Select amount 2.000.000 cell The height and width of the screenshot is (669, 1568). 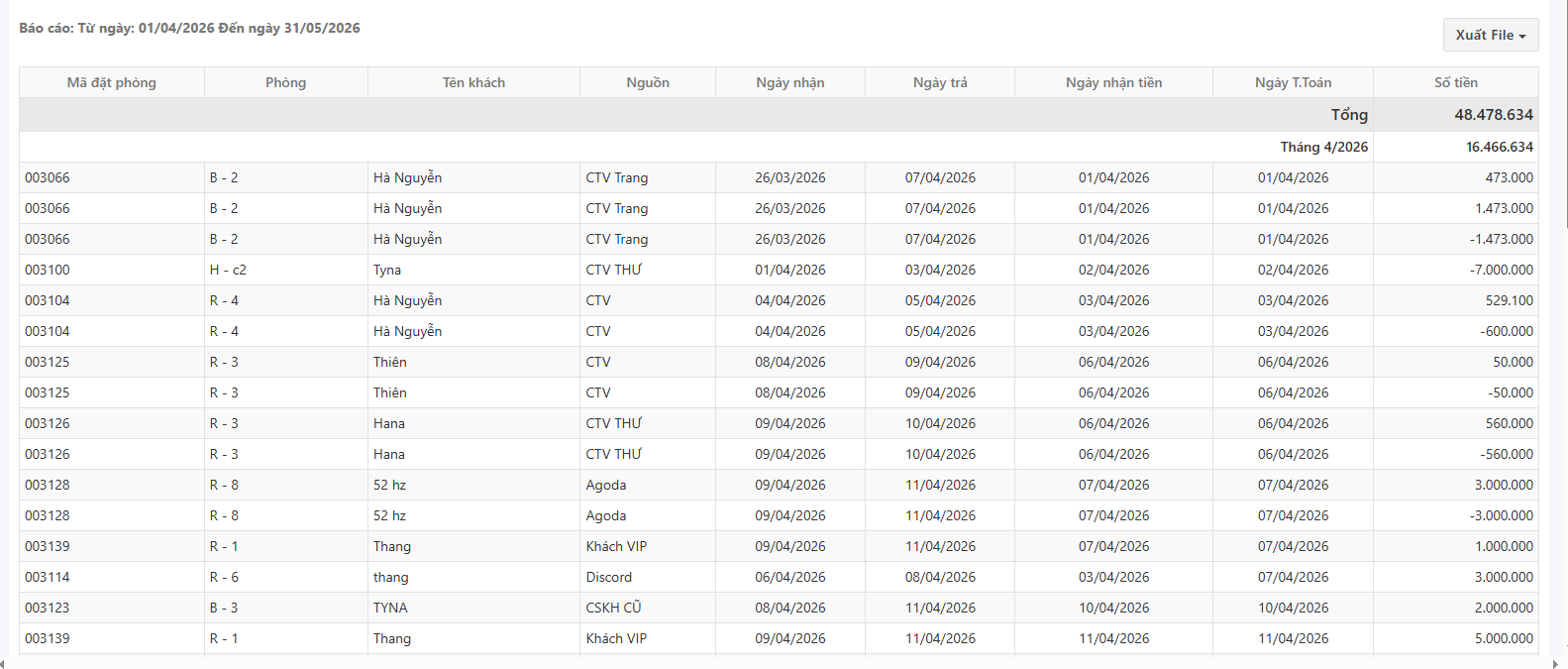click(x=1455, y=608)
